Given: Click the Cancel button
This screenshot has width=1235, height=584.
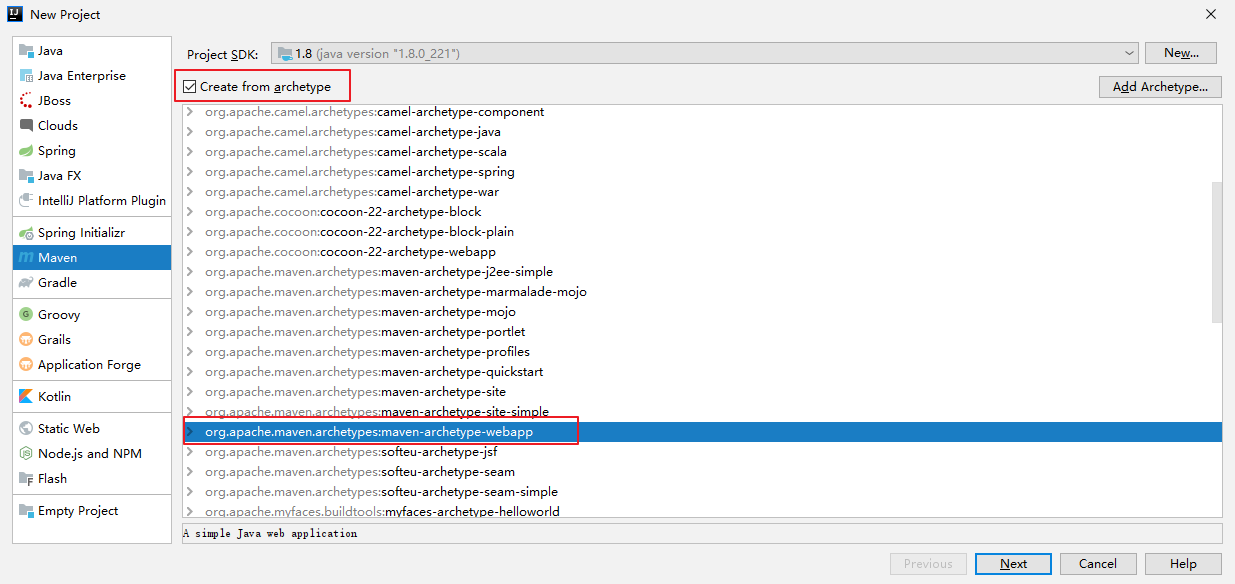Looking at the screenshot, I should click(1098, 564).
